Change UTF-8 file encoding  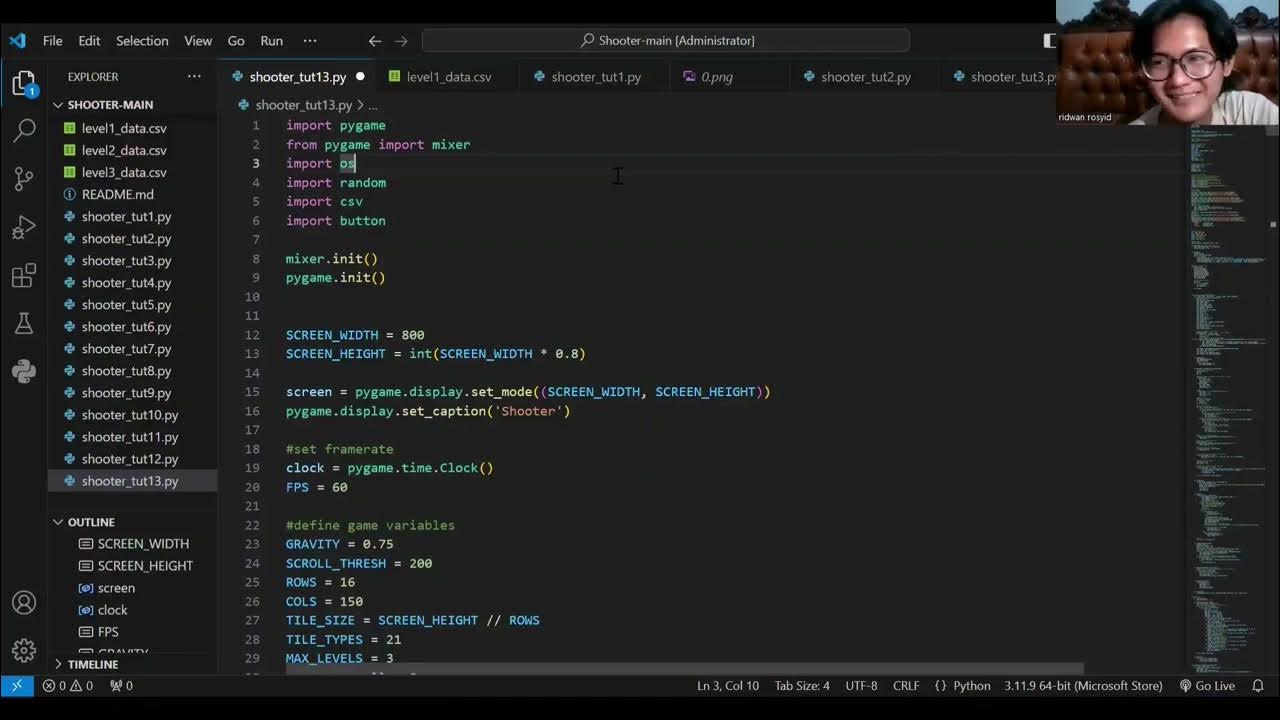coord(861,686)
